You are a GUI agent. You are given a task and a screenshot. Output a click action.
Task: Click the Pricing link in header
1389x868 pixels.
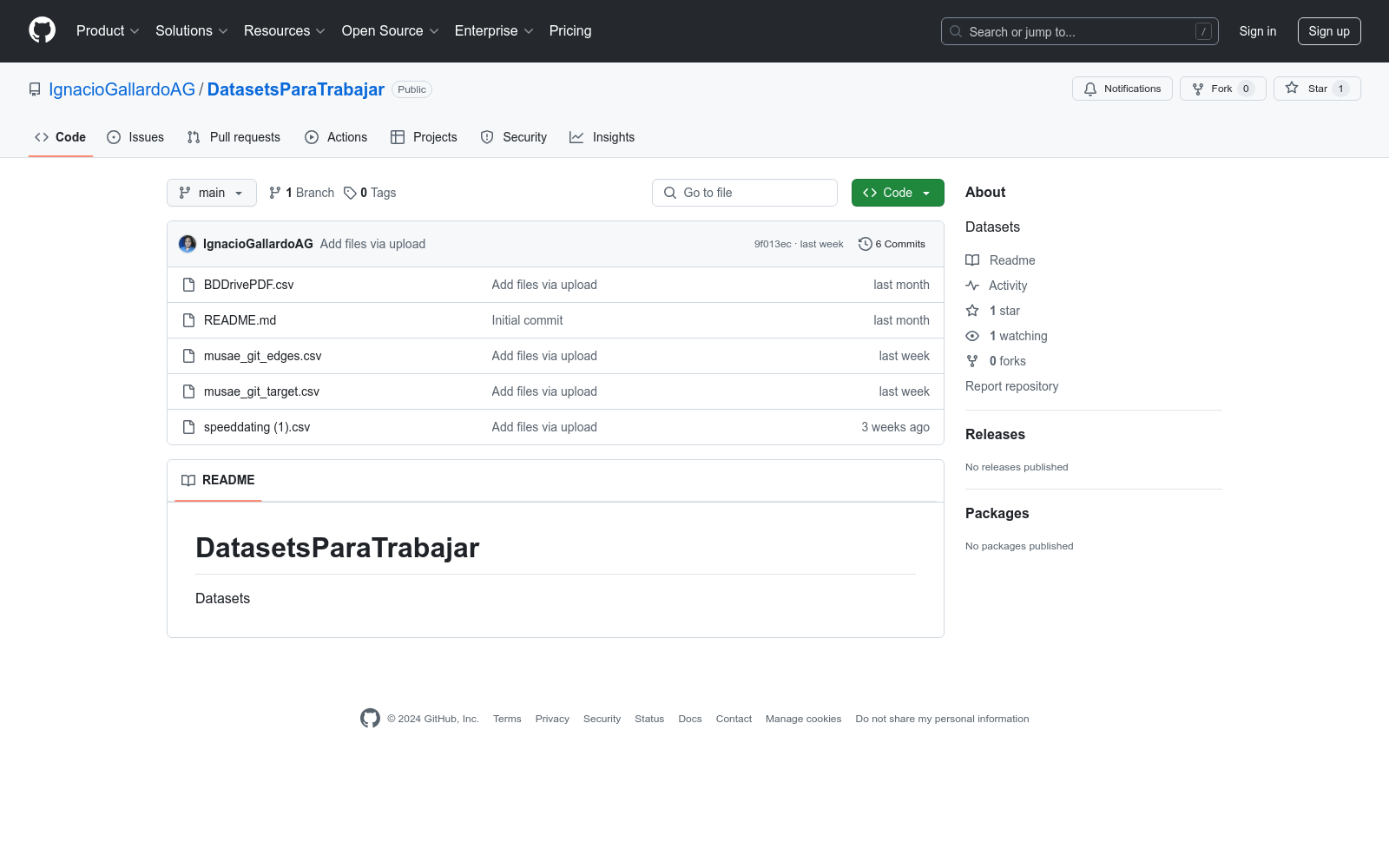(x=570, y=31)
